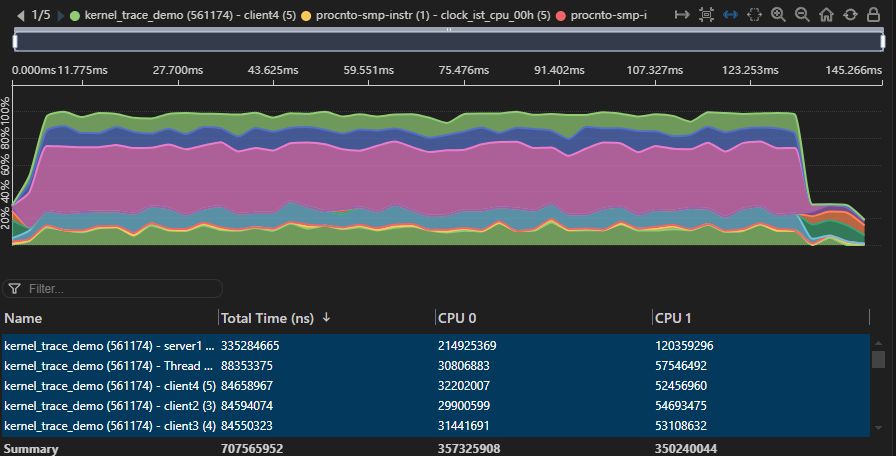Click the fit selection to view icon
This screenshot has height=456, width=896.
(707, 15)
